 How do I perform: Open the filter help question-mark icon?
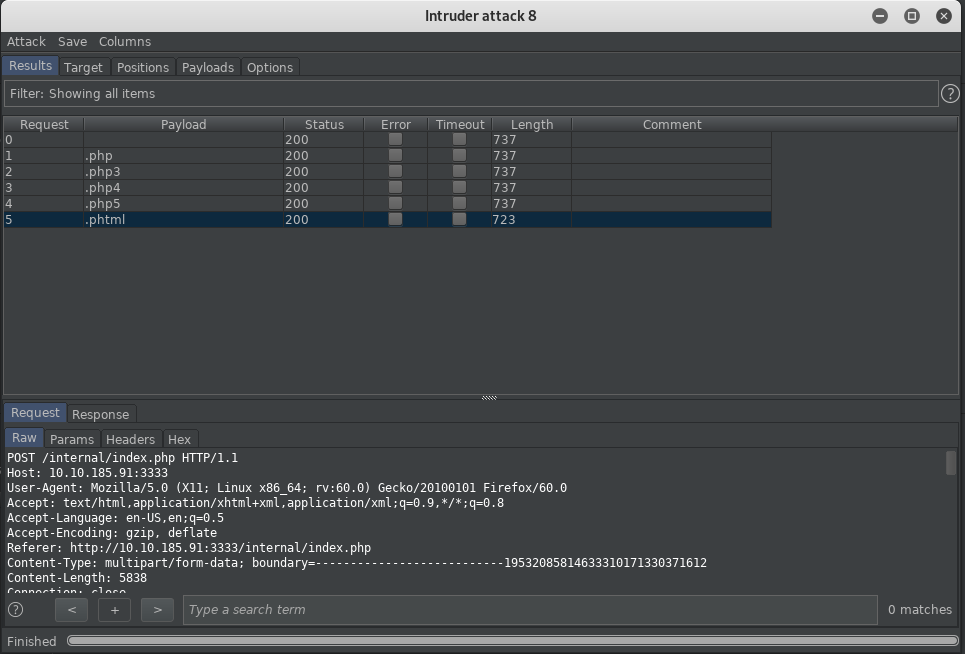coord(950,94)
